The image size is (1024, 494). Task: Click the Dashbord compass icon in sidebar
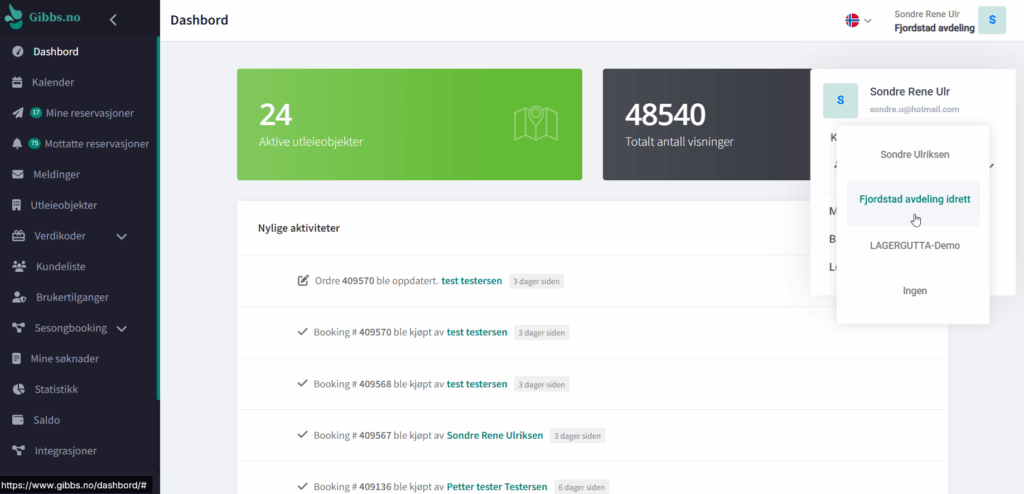(18, 52)
